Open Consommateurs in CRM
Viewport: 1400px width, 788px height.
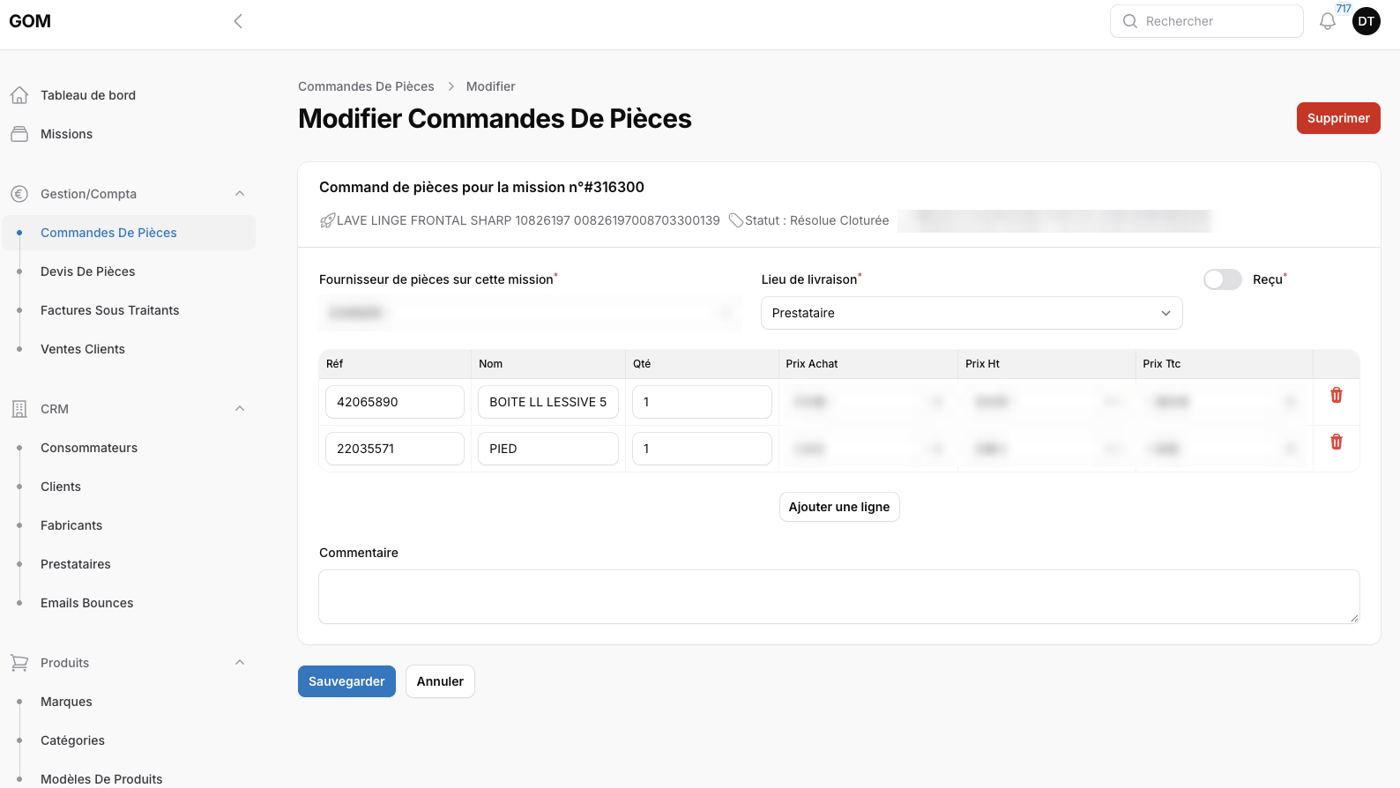(89, 448)
